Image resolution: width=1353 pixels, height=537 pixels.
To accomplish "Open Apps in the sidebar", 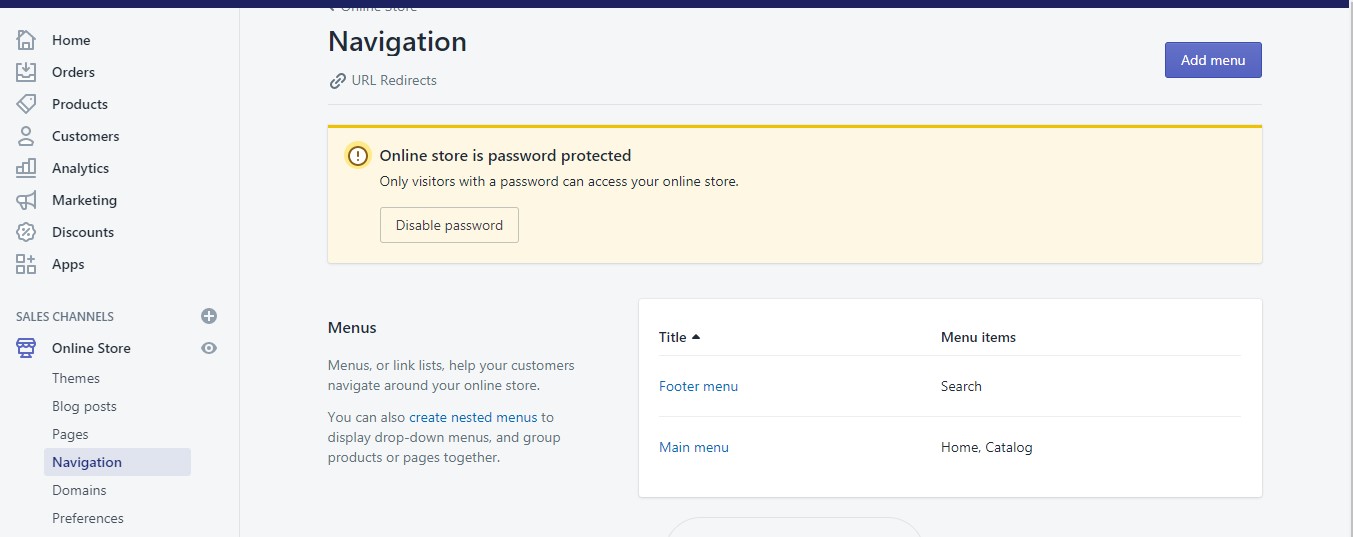I will pos(68,264).
